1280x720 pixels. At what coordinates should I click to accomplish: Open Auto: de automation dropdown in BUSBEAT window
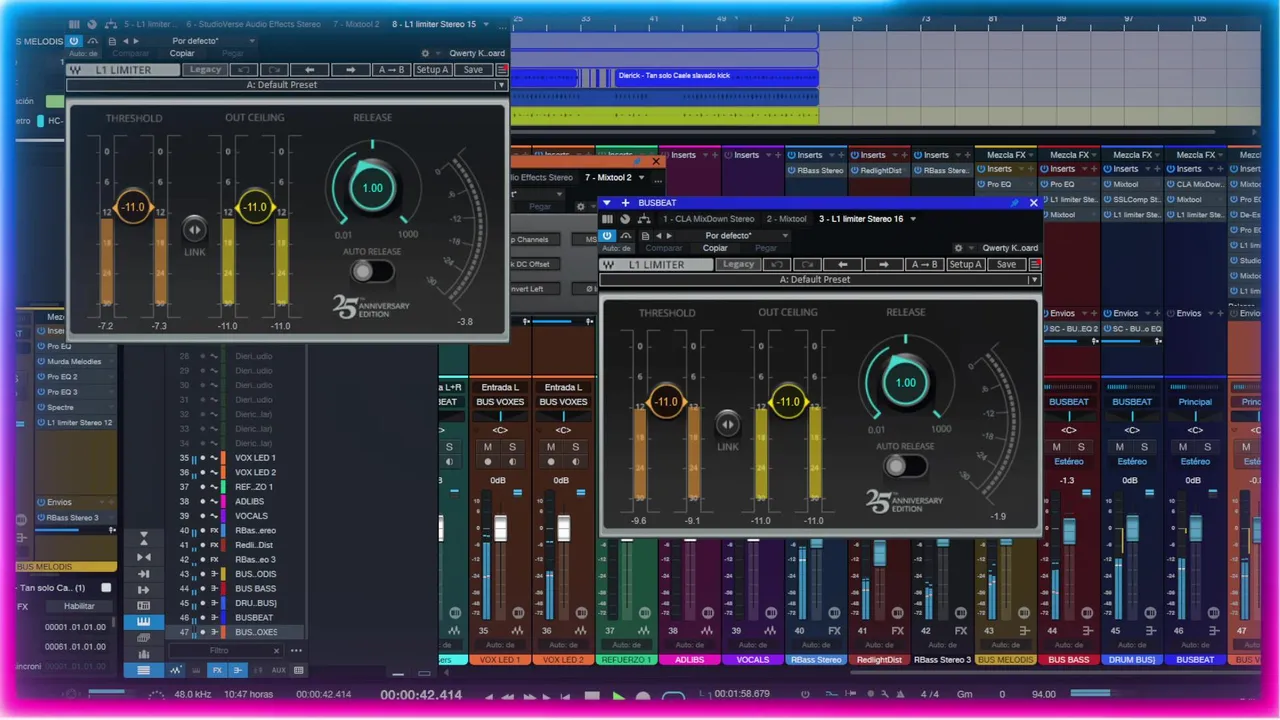click(616, 248)
